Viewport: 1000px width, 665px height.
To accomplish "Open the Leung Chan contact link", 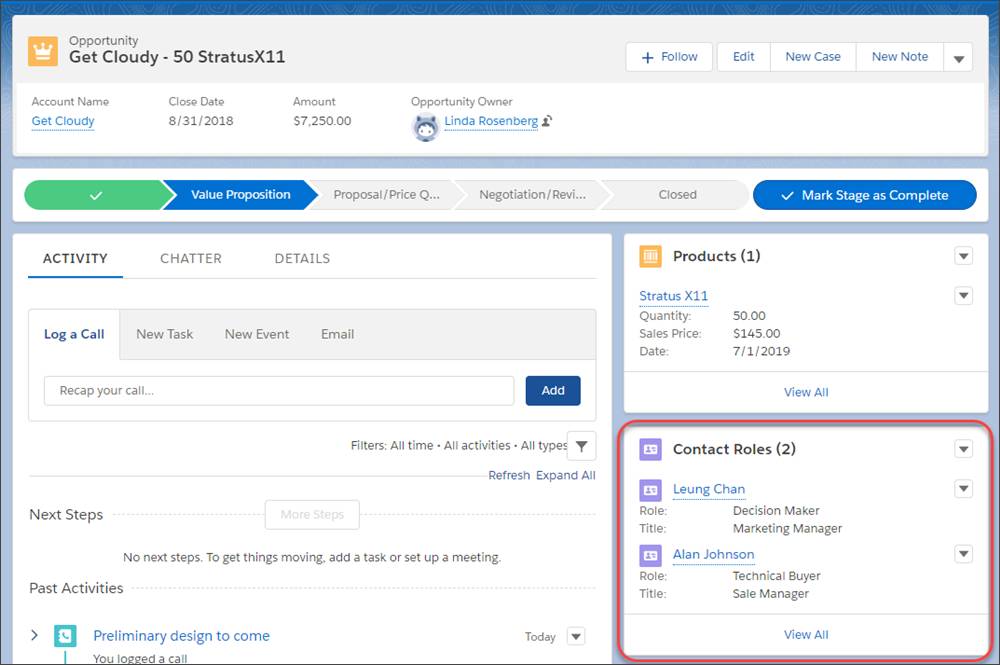I will pyautogui.click(x=709, y=489).
